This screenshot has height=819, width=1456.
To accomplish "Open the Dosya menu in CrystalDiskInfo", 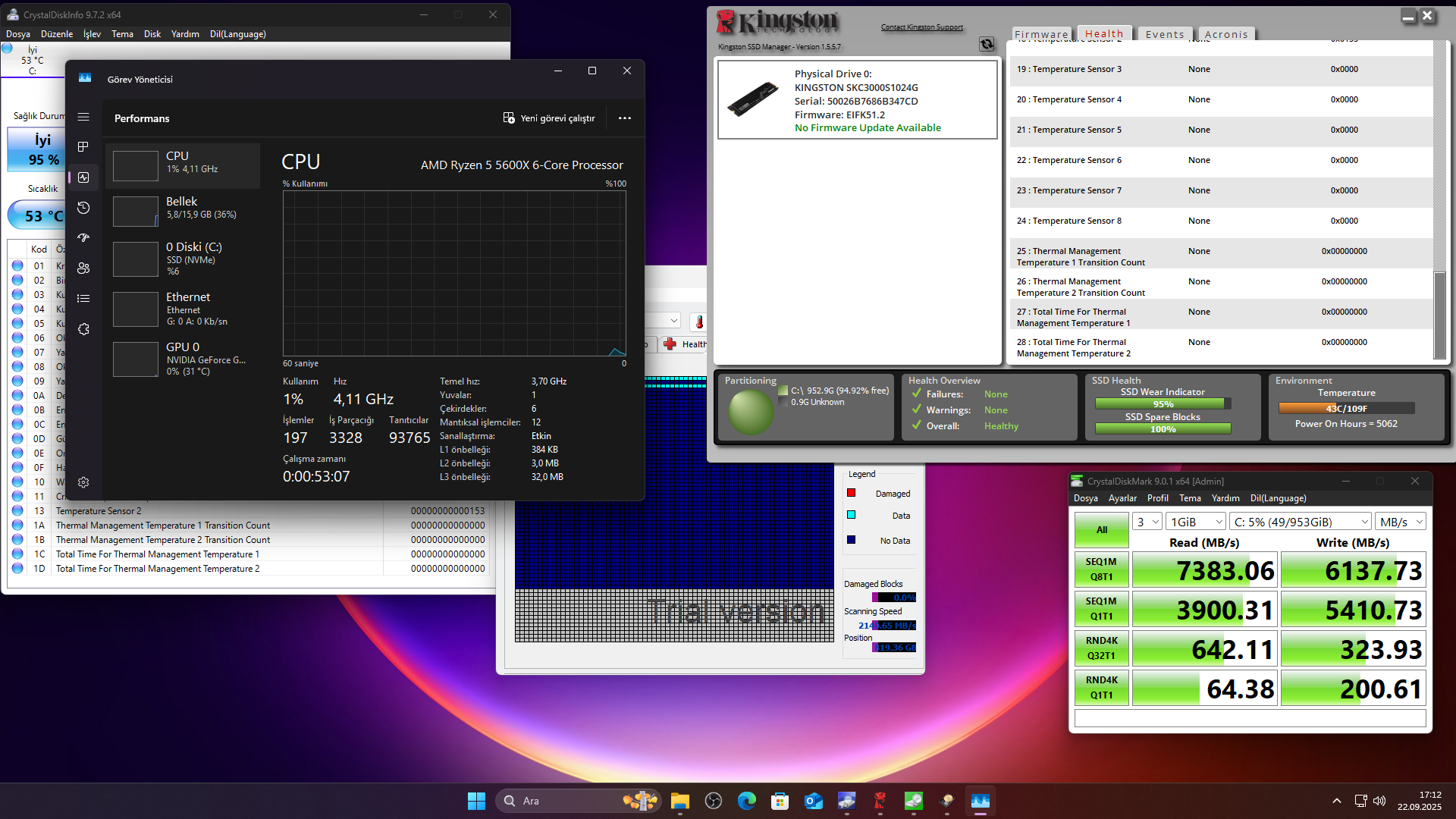I will pyautogui.click(x=18, y=34).
